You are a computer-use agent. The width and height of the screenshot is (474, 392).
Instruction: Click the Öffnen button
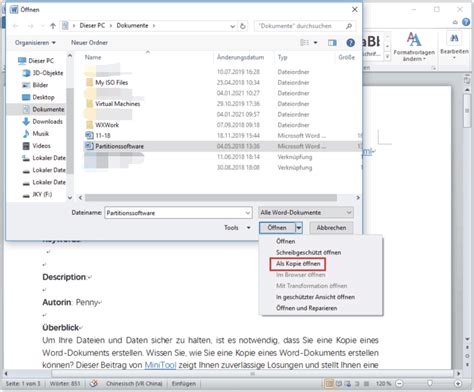pos(277,228)
